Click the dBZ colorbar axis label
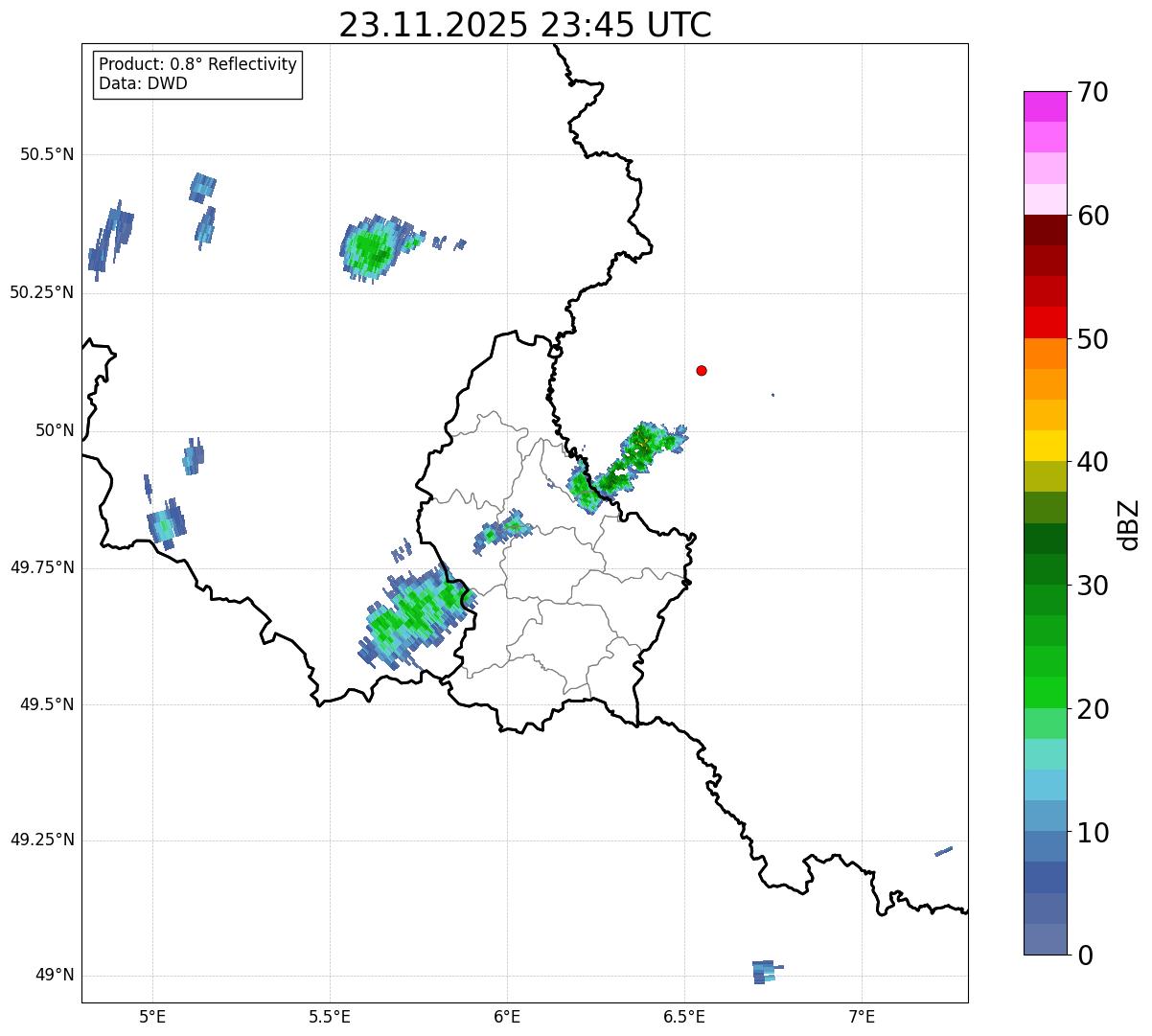1152x1036 pixels. tap(1129, 524)
